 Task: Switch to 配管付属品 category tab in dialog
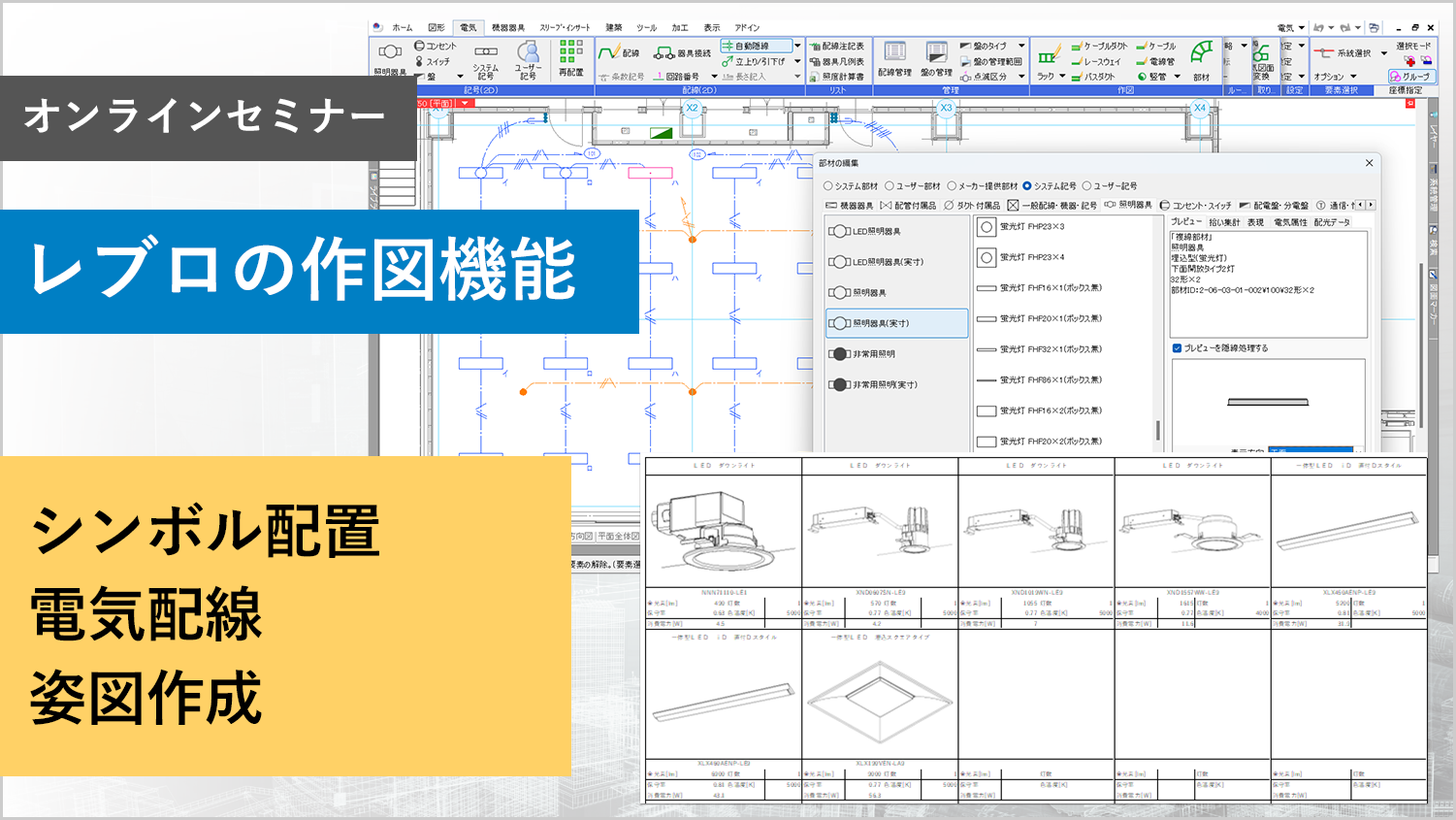click(908, 206)
